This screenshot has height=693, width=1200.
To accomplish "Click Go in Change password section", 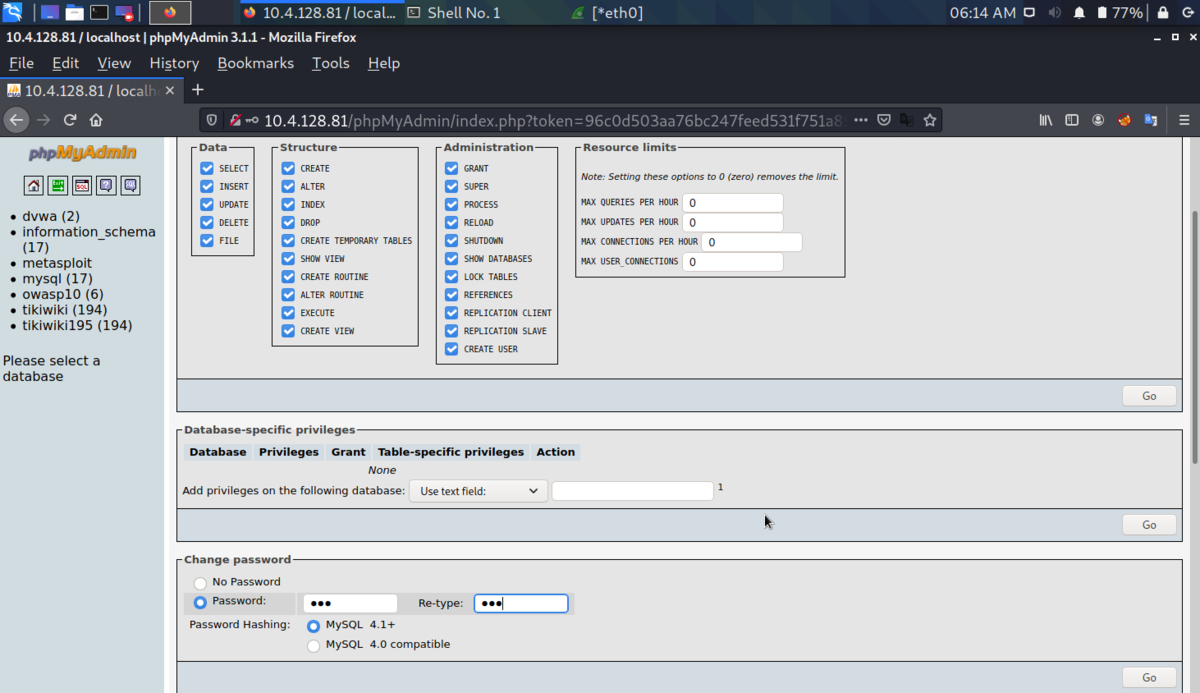I will click(x=1149, y=677).
